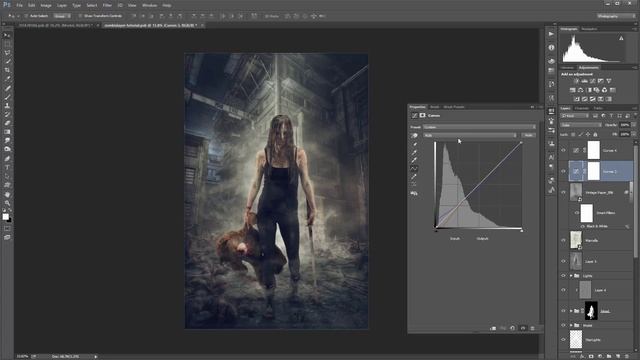Screen dimensions: 640x360
Task: Open Info panel icon in collapsed dock
Action: tap(551, 48)
